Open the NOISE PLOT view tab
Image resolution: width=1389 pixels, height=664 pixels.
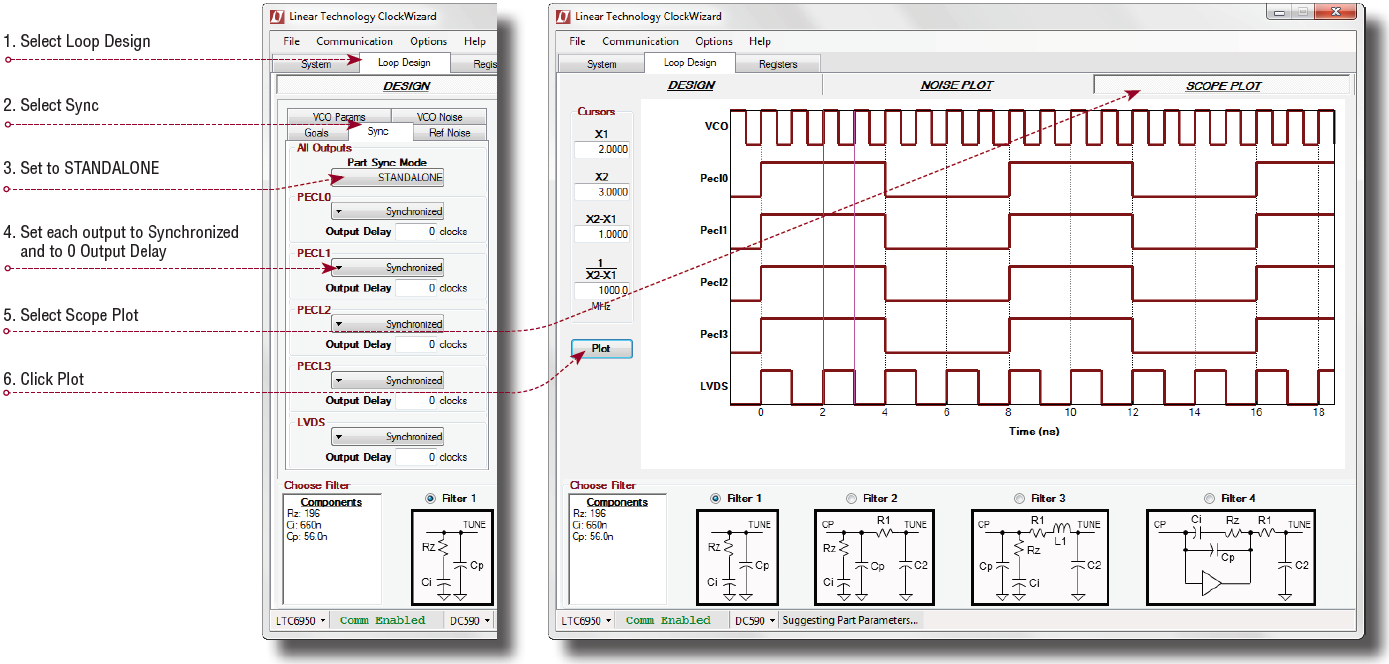[x=957, y=85]
